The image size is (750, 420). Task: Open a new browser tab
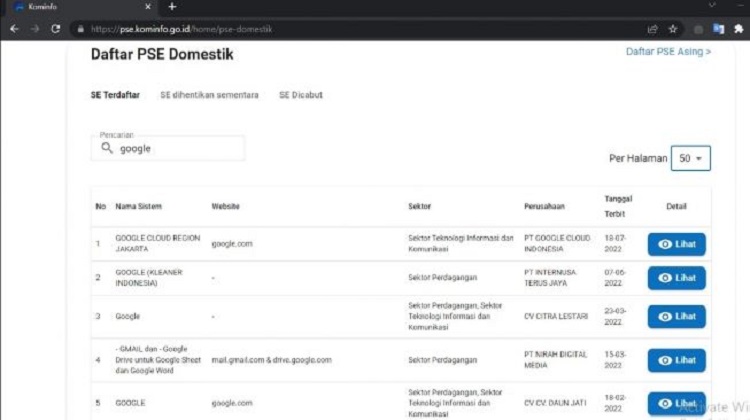point(172,7)
